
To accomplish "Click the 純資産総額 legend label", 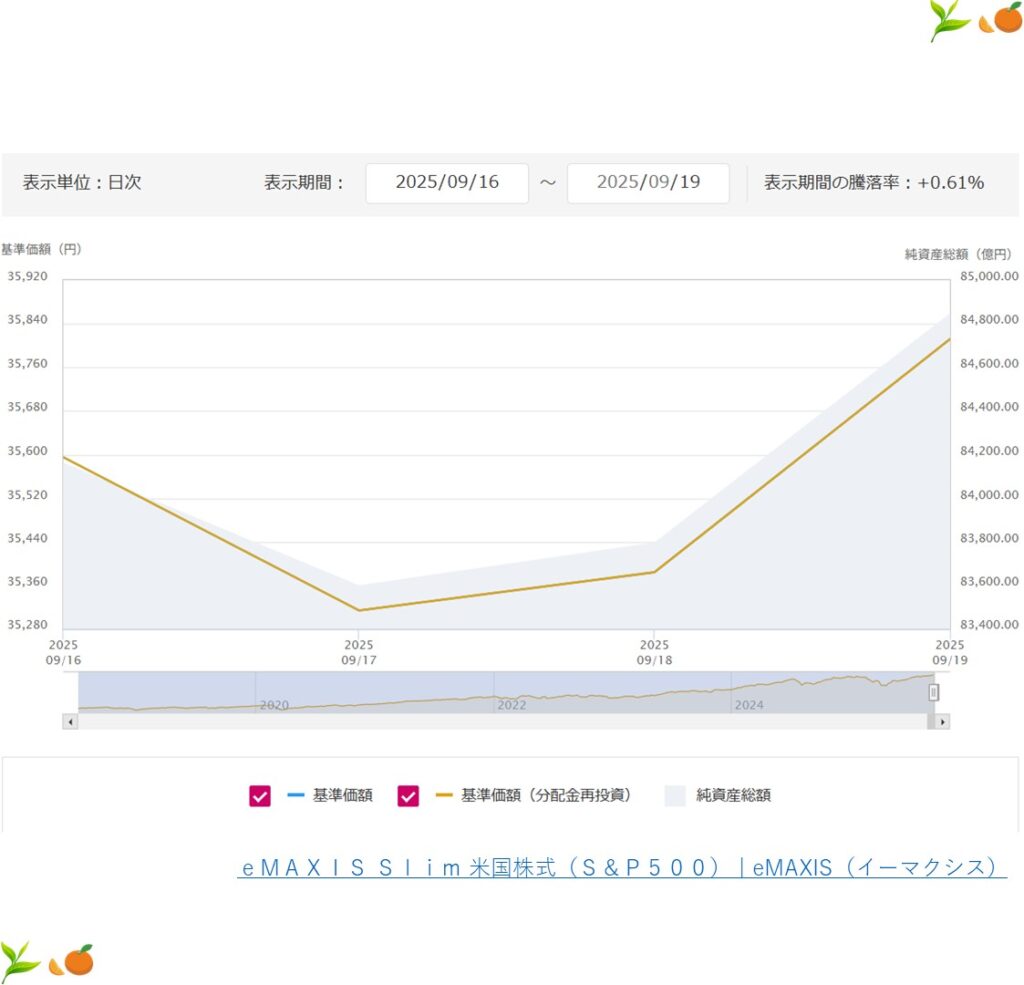I will point(733,796).
